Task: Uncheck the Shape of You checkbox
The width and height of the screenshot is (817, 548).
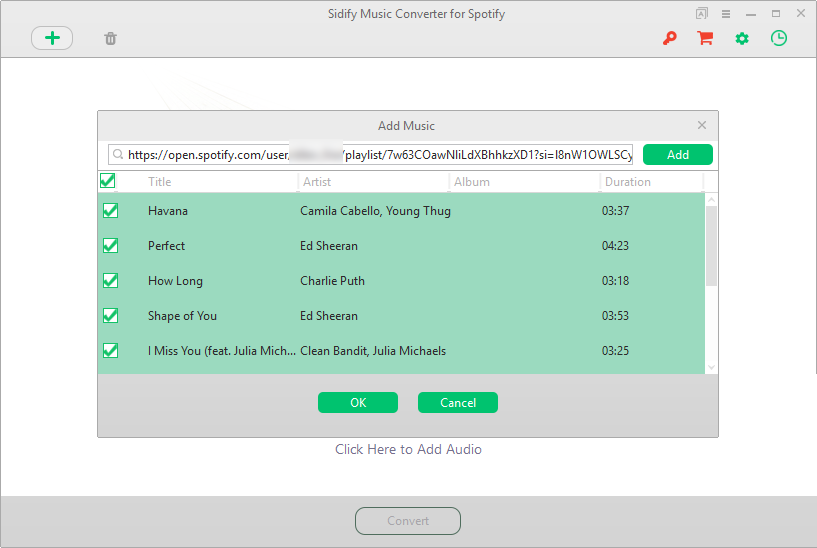Action: coord(110,316)
